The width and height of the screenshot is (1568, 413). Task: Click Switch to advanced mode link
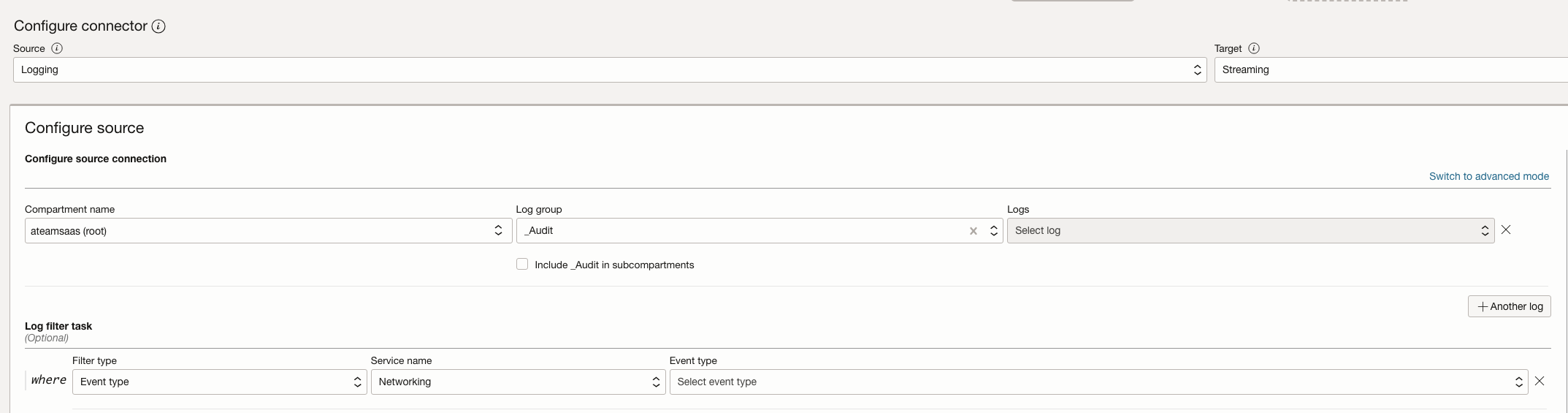coord(1488,176)
